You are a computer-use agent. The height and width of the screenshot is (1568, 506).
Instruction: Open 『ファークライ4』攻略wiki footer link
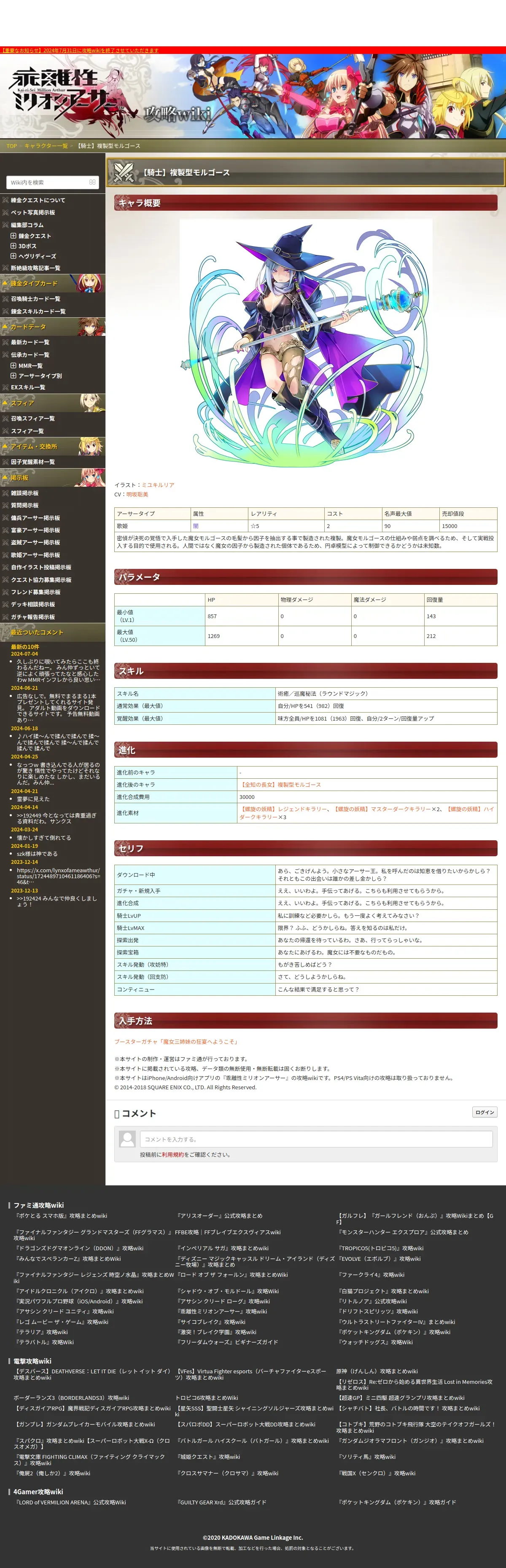pos(371,1275)
